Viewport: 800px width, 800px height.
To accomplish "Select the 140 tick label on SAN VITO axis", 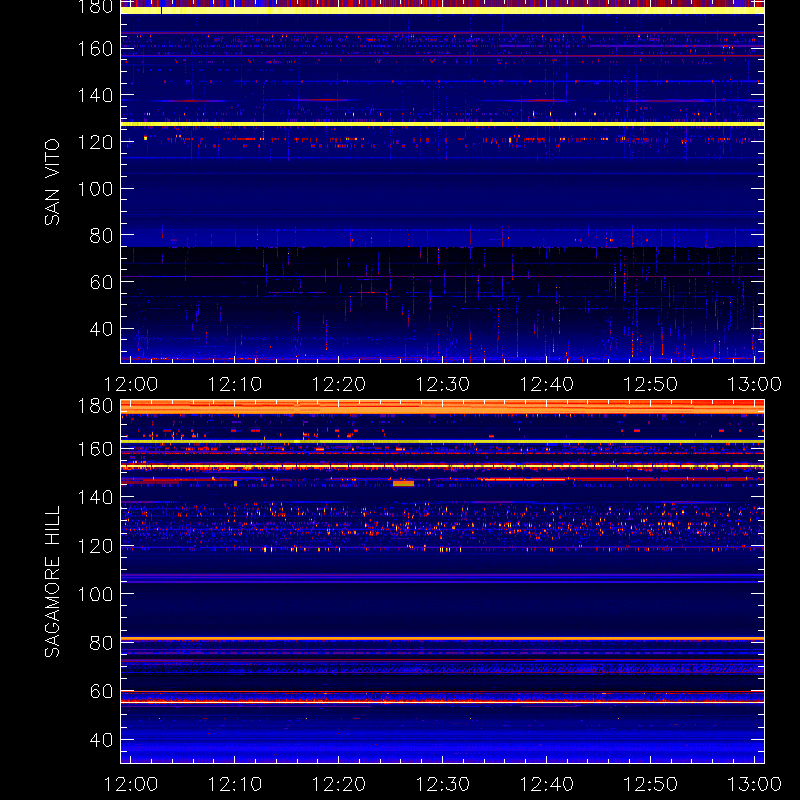I will tap(95, 95).
